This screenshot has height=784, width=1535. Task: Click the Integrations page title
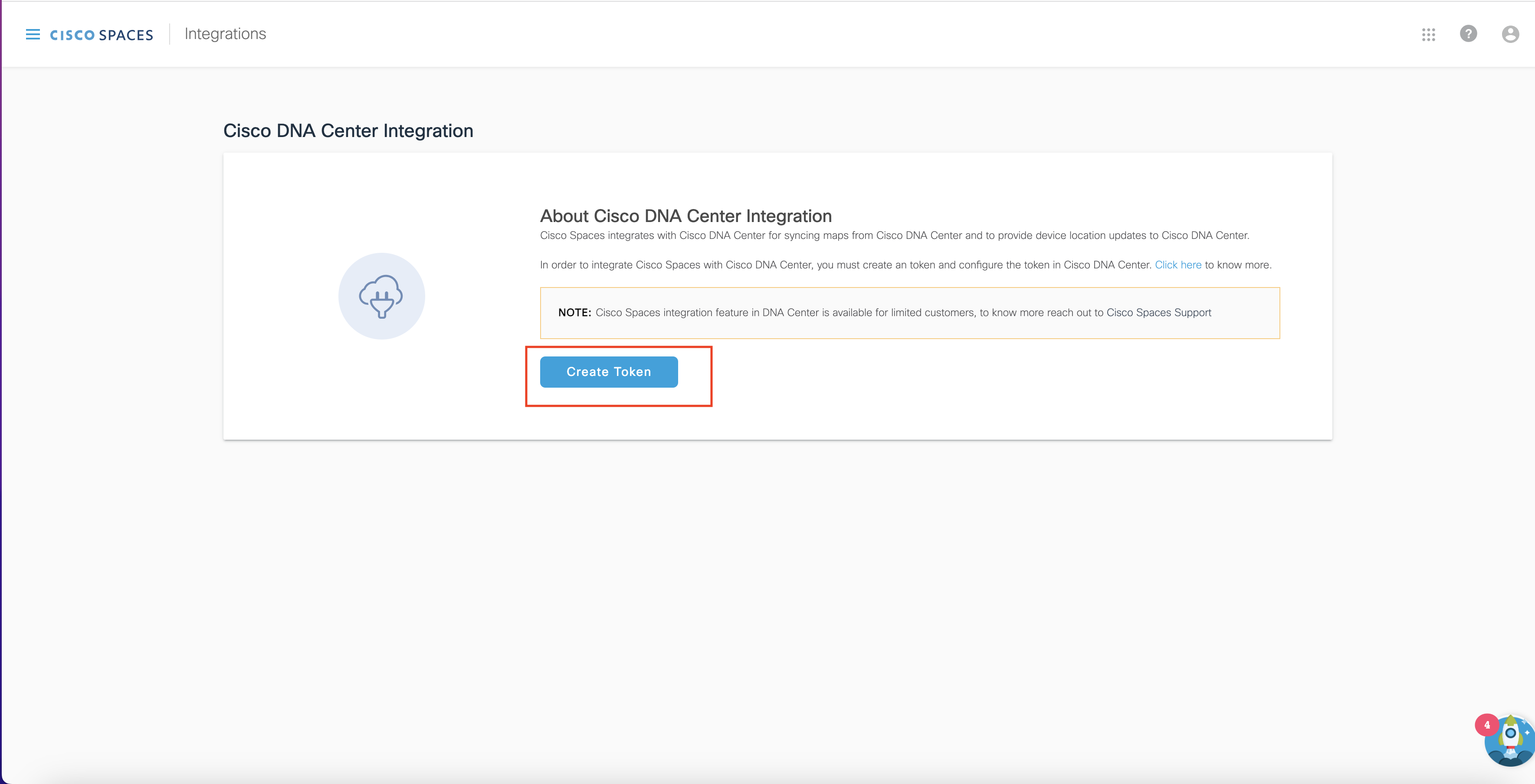[225, 34]
